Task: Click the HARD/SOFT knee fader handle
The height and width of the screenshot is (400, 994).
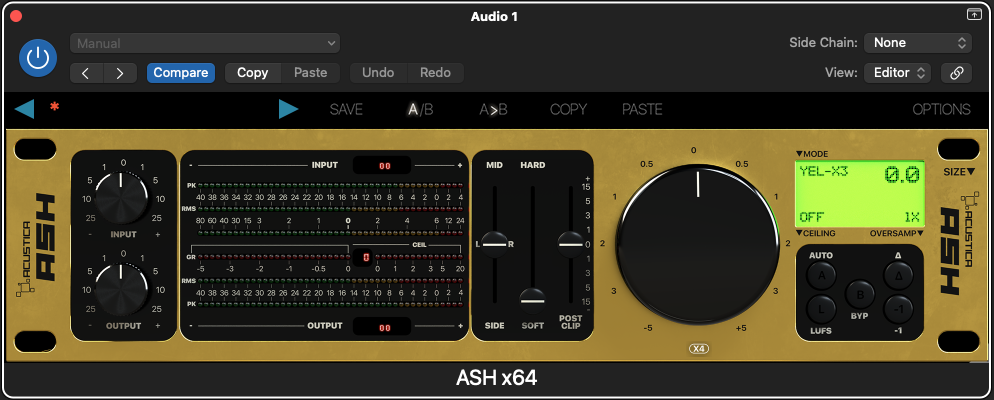Action: pos(532,300)
